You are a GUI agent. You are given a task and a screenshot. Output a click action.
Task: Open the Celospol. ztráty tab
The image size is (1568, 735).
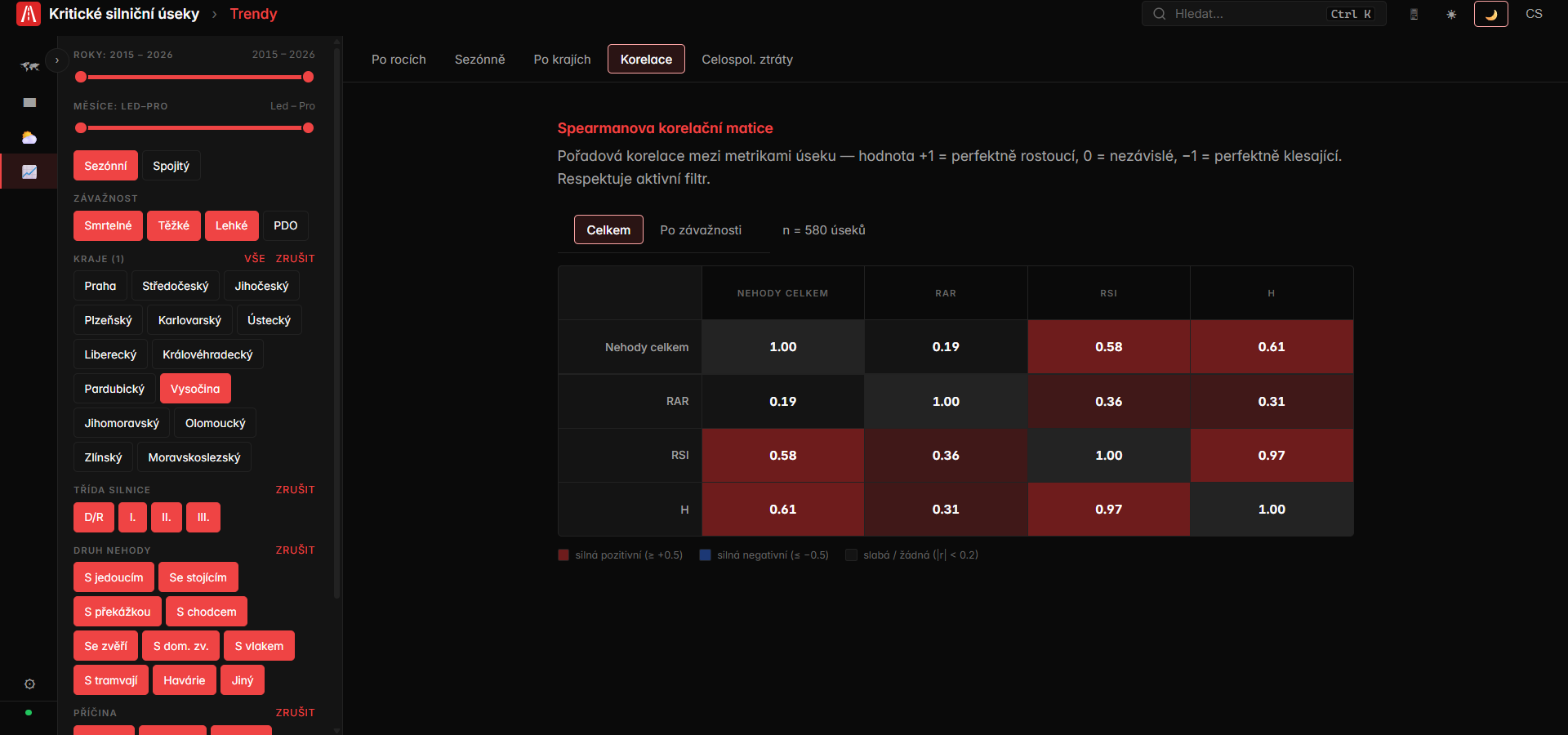[747, 60]
